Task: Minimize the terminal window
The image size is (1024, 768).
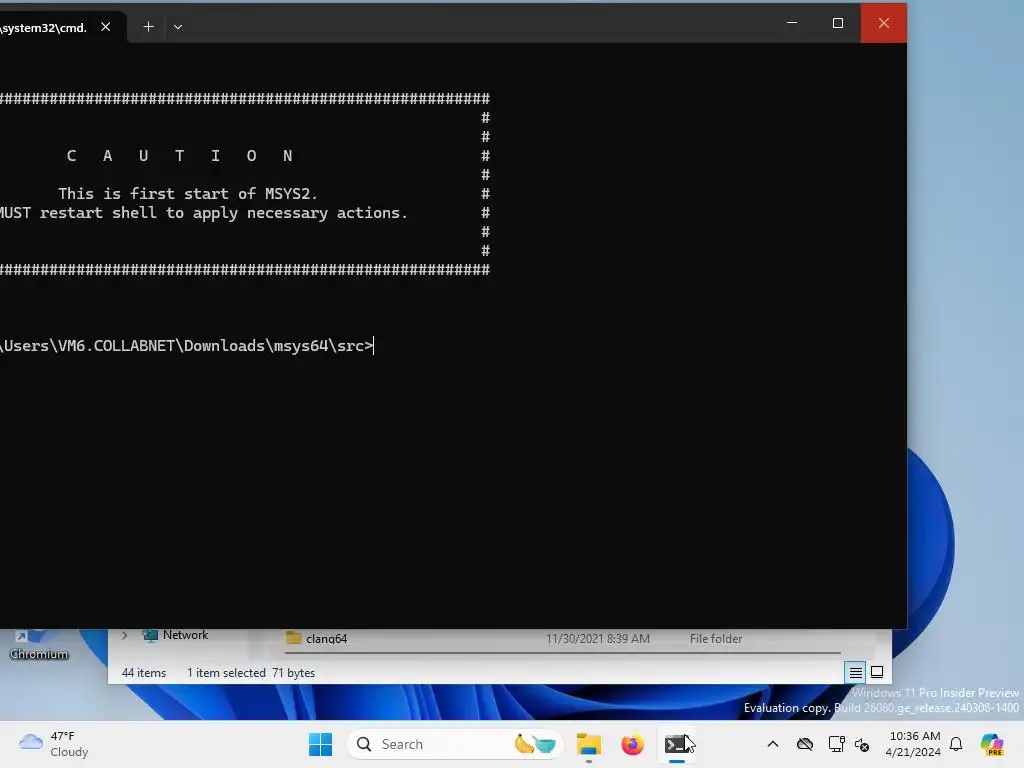Action: [792, 23]
